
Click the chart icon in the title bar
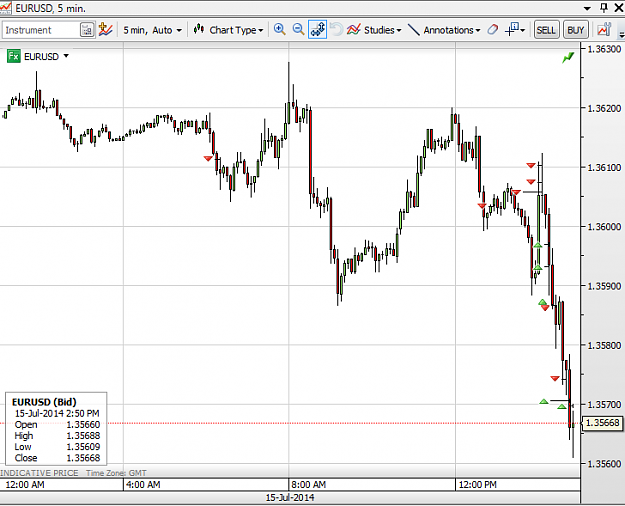point(6,8)
